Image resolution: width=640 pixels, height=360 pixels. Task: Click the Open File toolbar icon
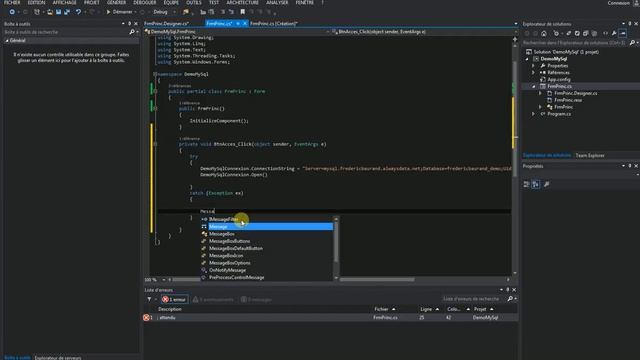(x=50, y=12)
